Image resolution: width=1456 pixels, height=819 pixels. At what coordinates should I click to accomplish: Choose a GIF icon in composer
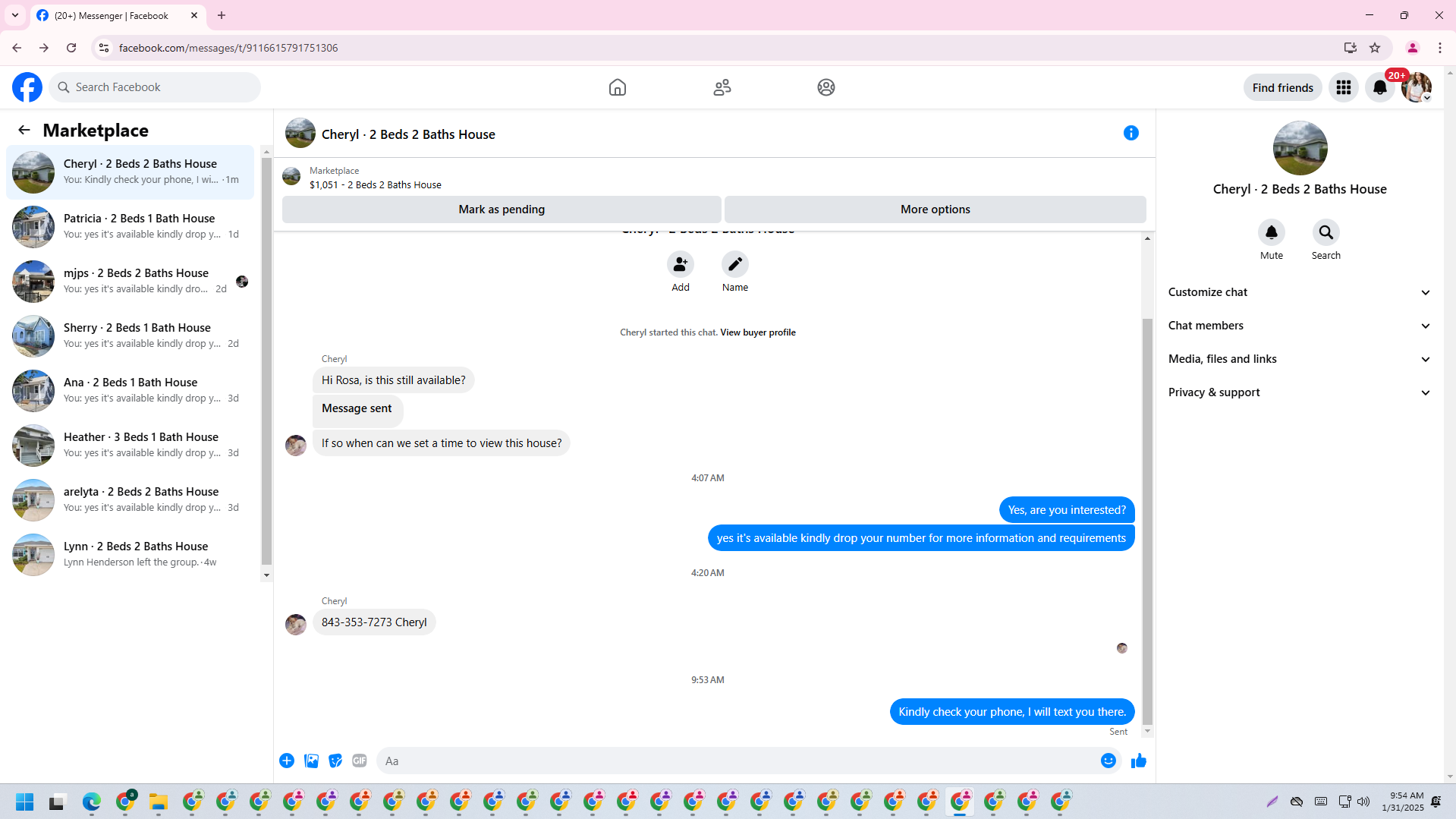360,761
